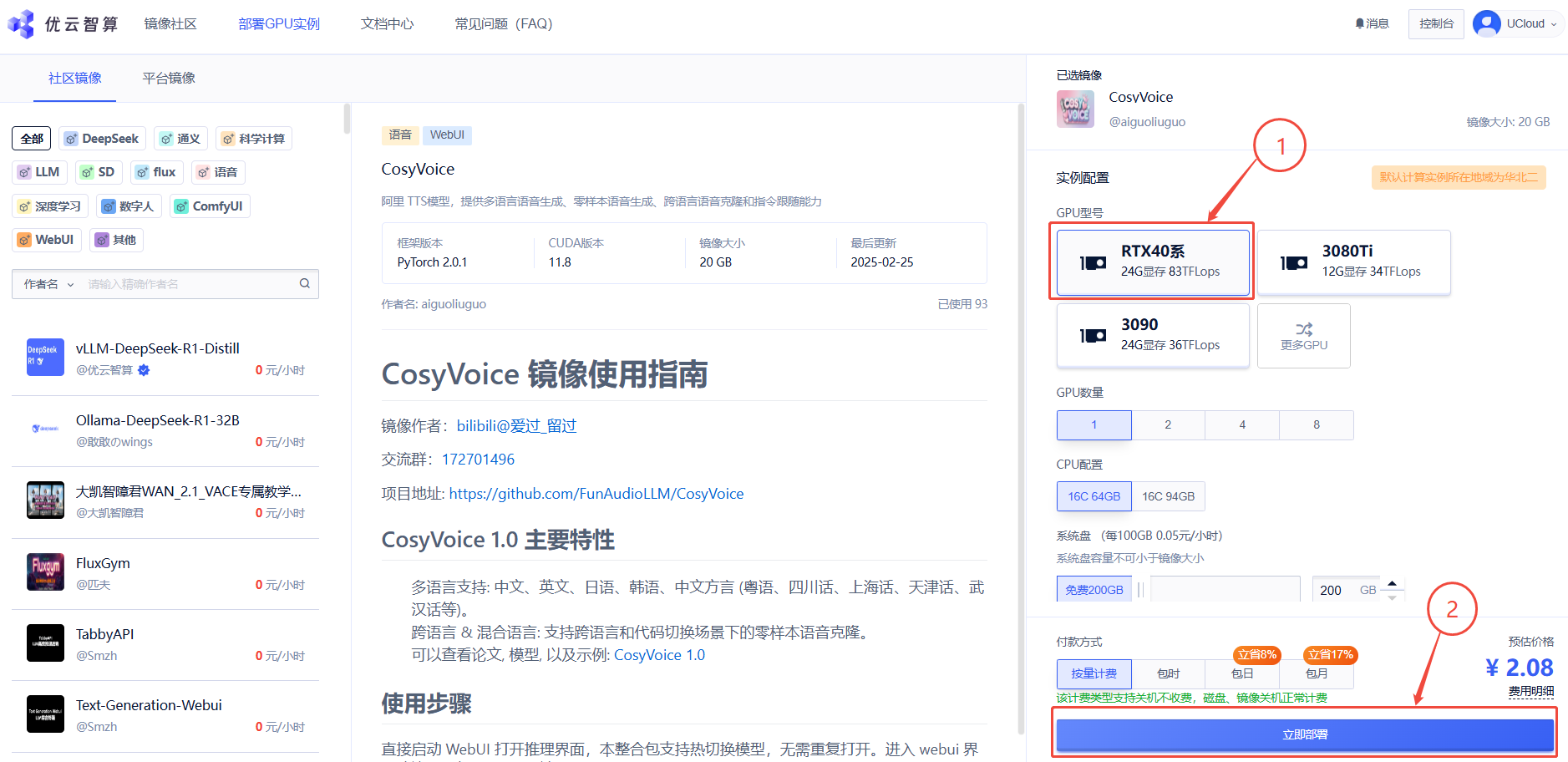Click the search magnifier in author field
Viewport: 1568px width, 762px height.
click(x=305, y=283)
